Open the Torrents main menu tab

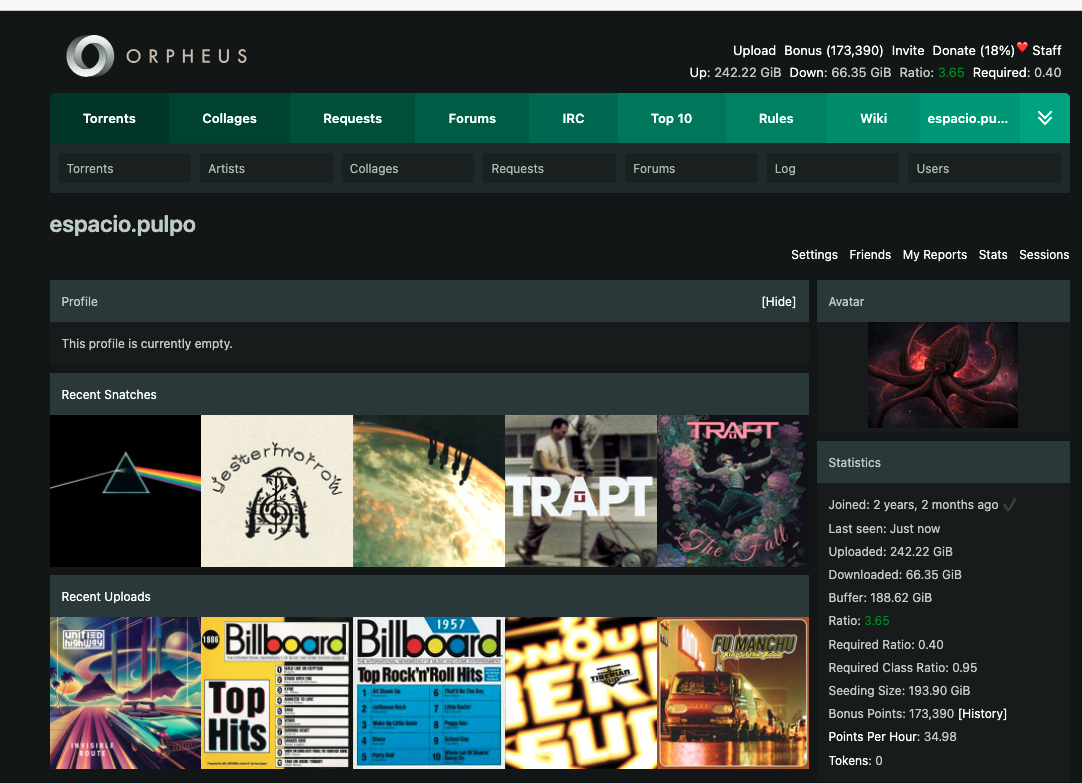pyautogui.click(x=109, y=118)
